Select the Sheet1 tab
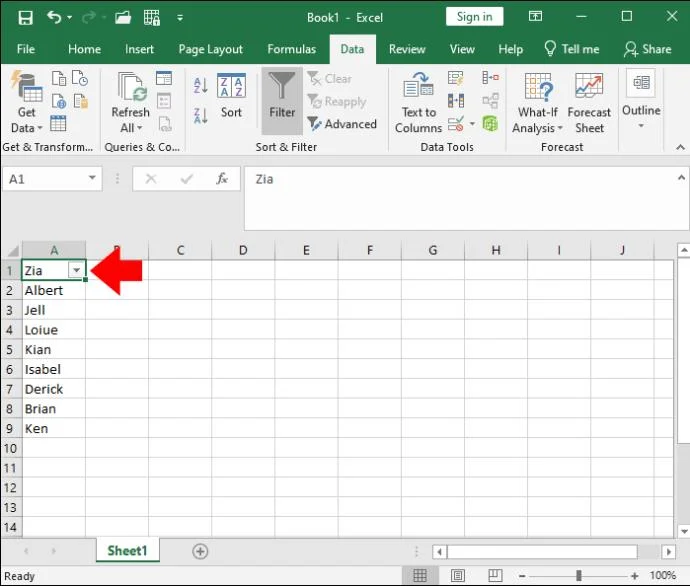The width and height of the screenshot is (690, 586). [127, 551]
